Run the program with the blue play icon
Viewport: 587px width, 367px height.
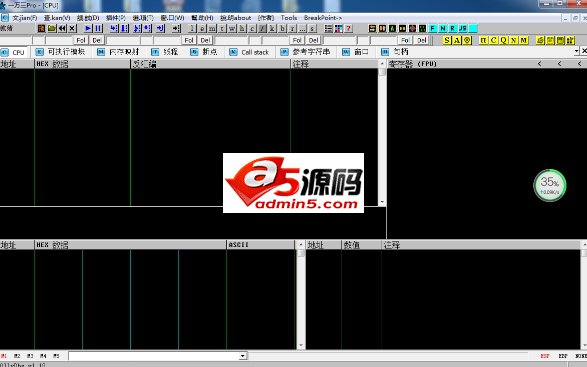pyautogui.click(x=88, y=28)
